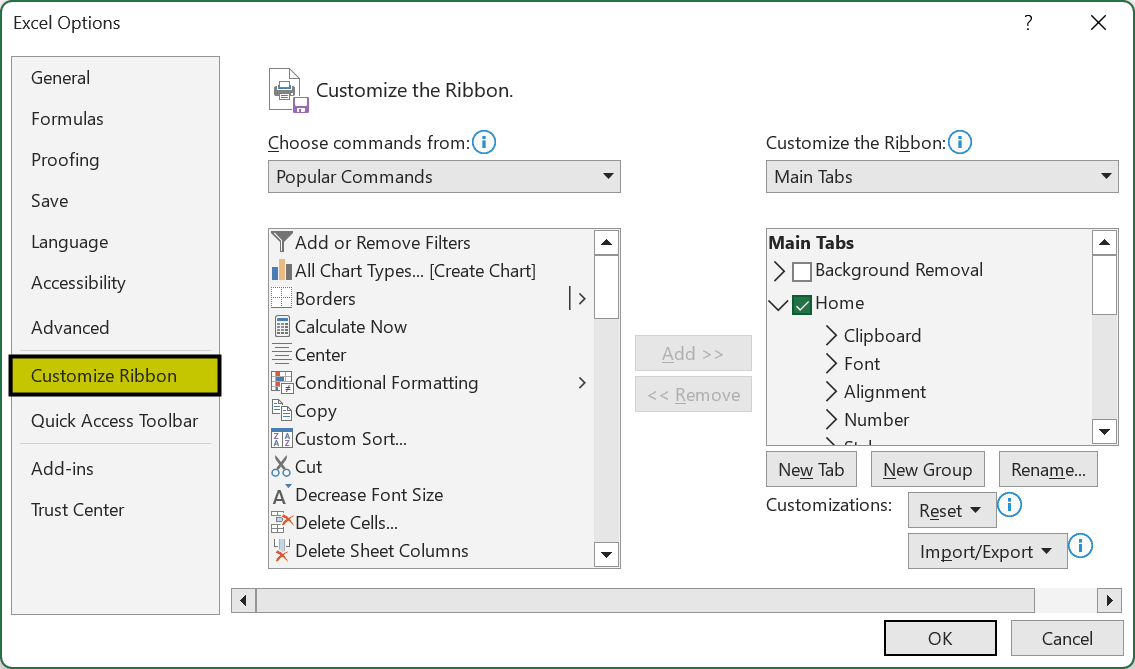
Task: Expand the Font group
Action: point(831,363)
